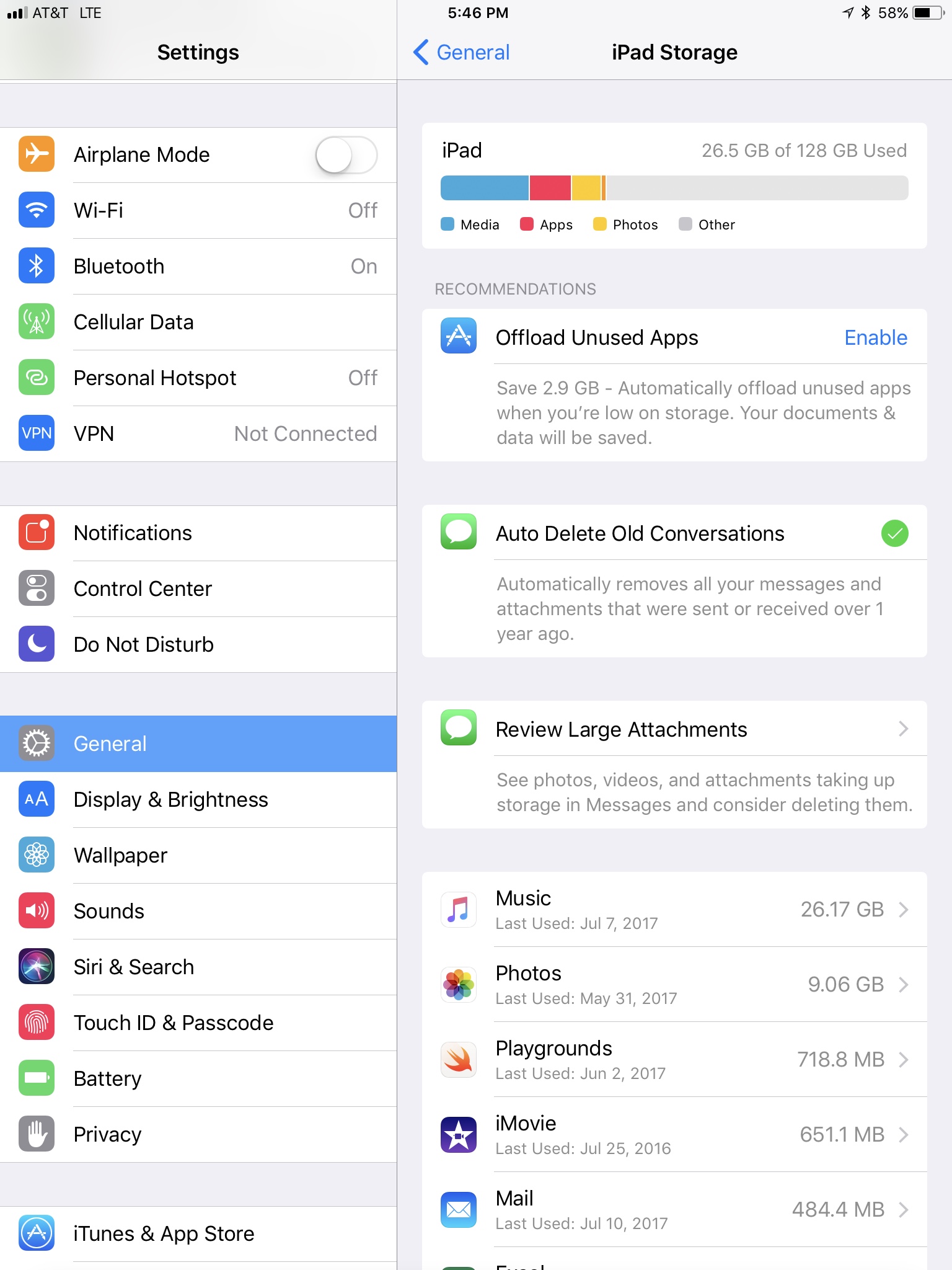Open the Do Not Disturb moon icon
The width and height of the screenshot is (952, 1270).
pyautogui.click(x=37, y=644)
